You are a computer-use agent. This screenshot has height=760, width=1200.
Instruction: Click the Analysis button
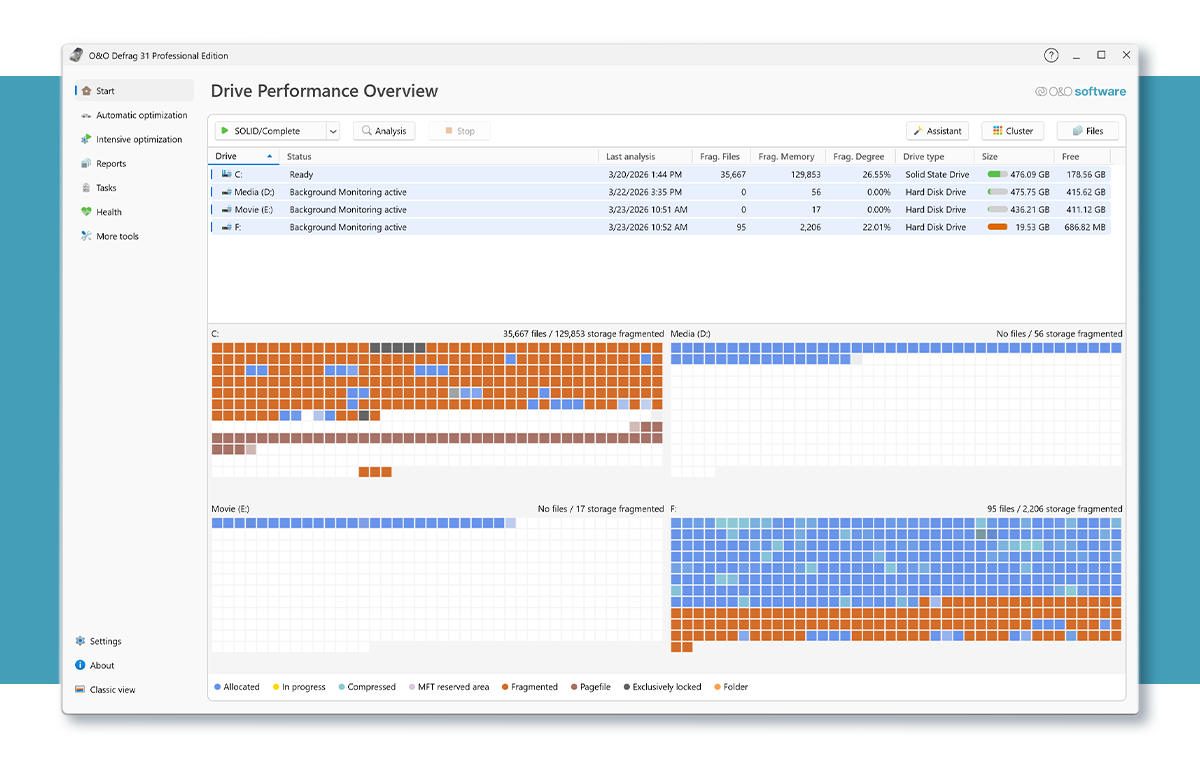tap(384, 131)
